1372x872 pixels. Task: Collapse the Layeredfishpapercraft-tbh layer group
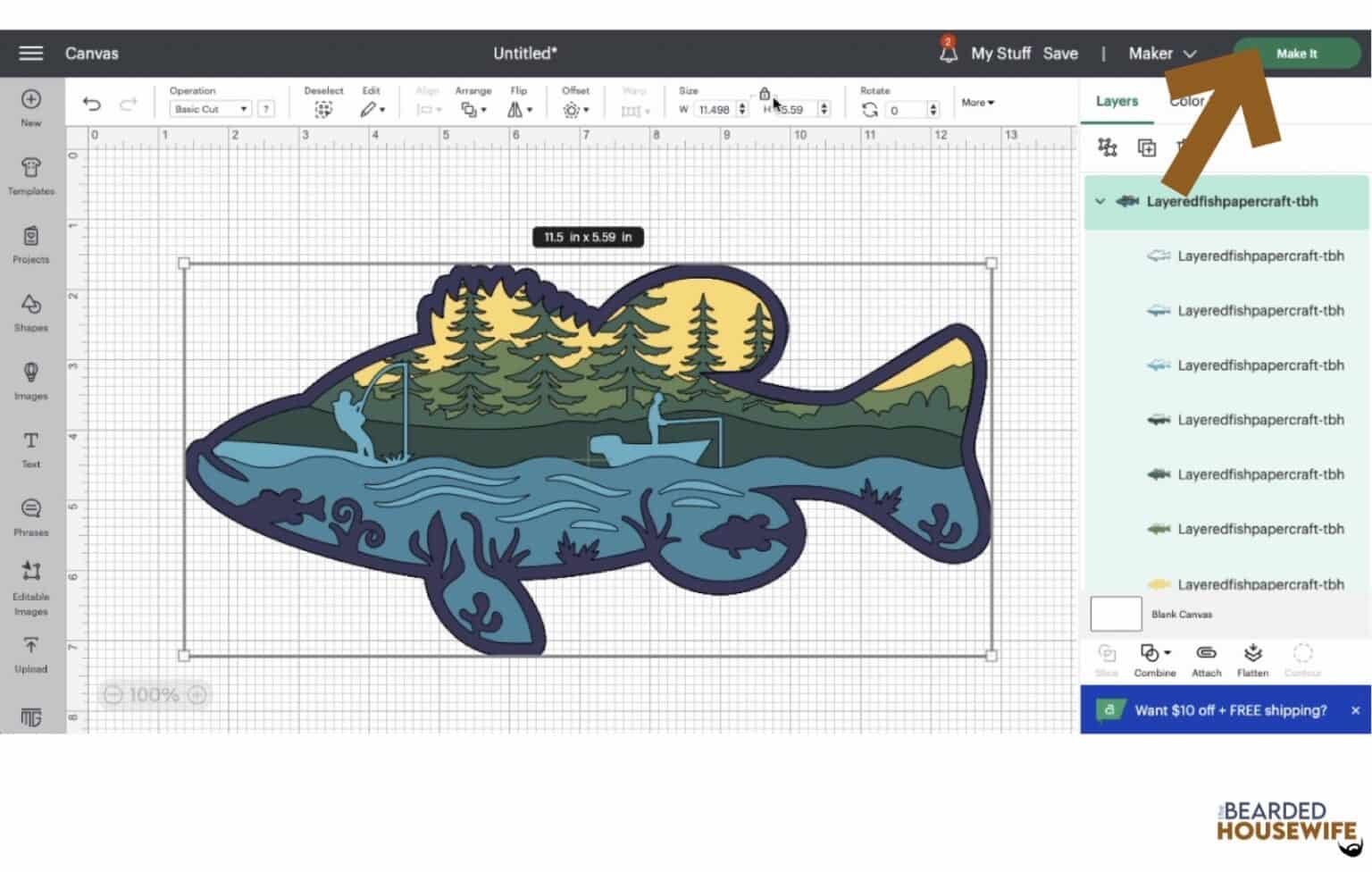click(1100, 202)
